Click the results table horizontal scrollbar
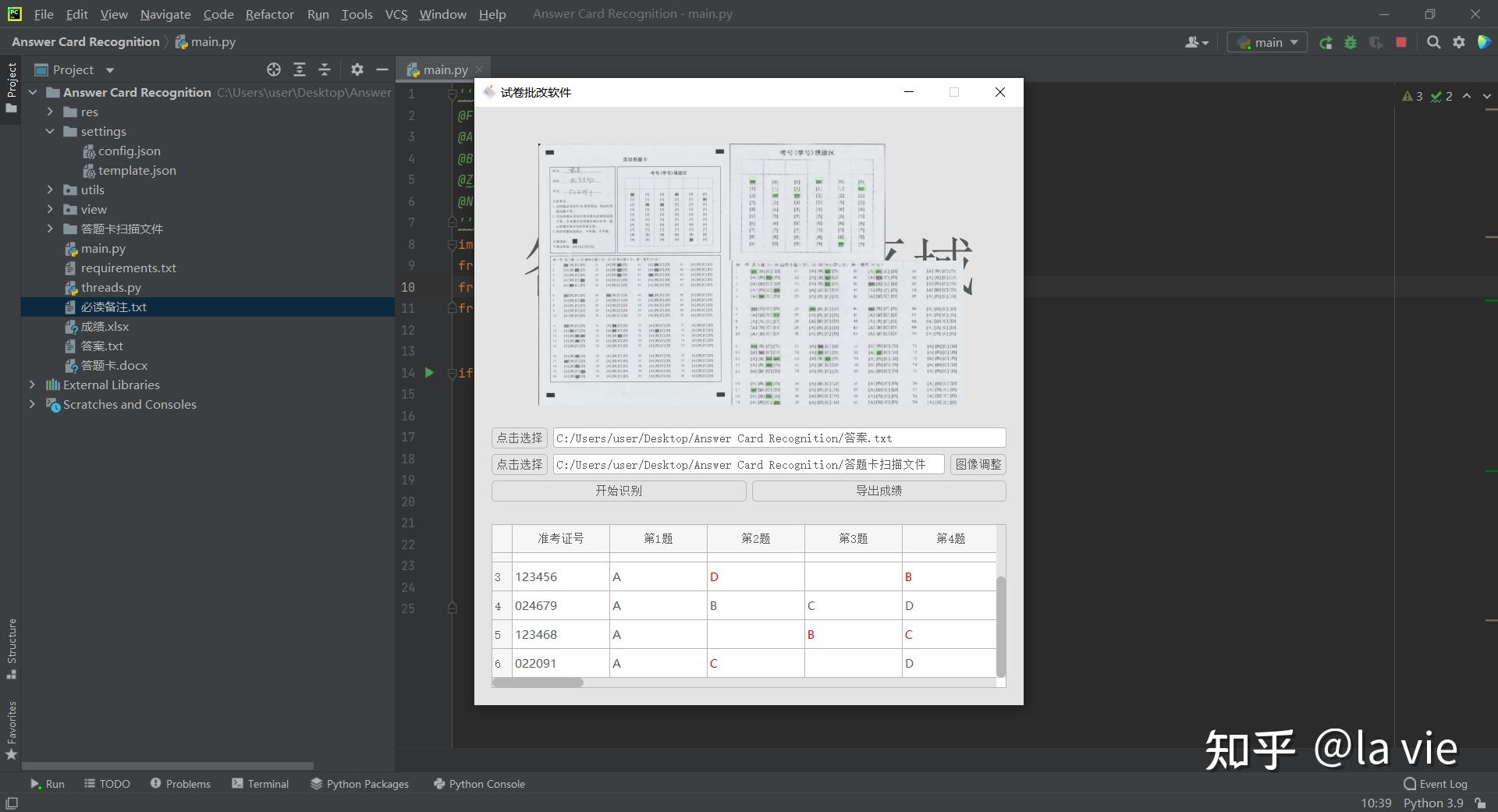Screen dimensions: 1498x812 coord(538,683)
